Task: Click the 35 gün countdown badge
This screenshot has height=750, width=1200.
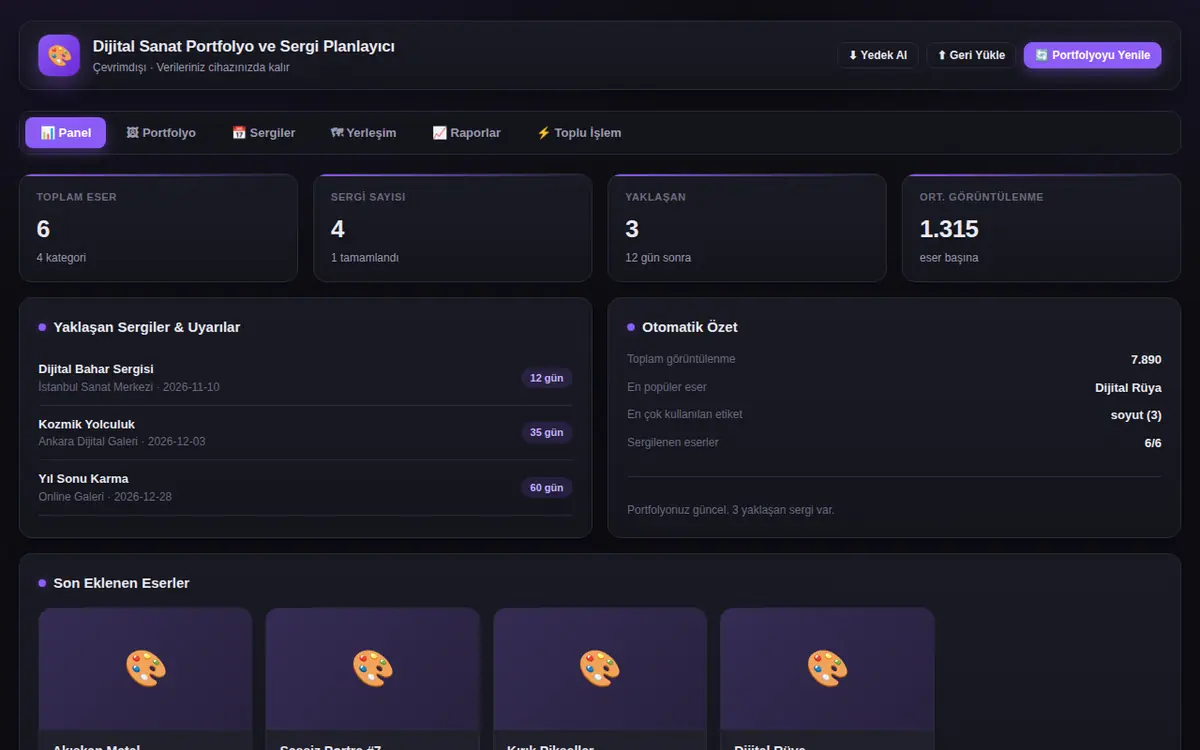Action: tap(547, 433)
